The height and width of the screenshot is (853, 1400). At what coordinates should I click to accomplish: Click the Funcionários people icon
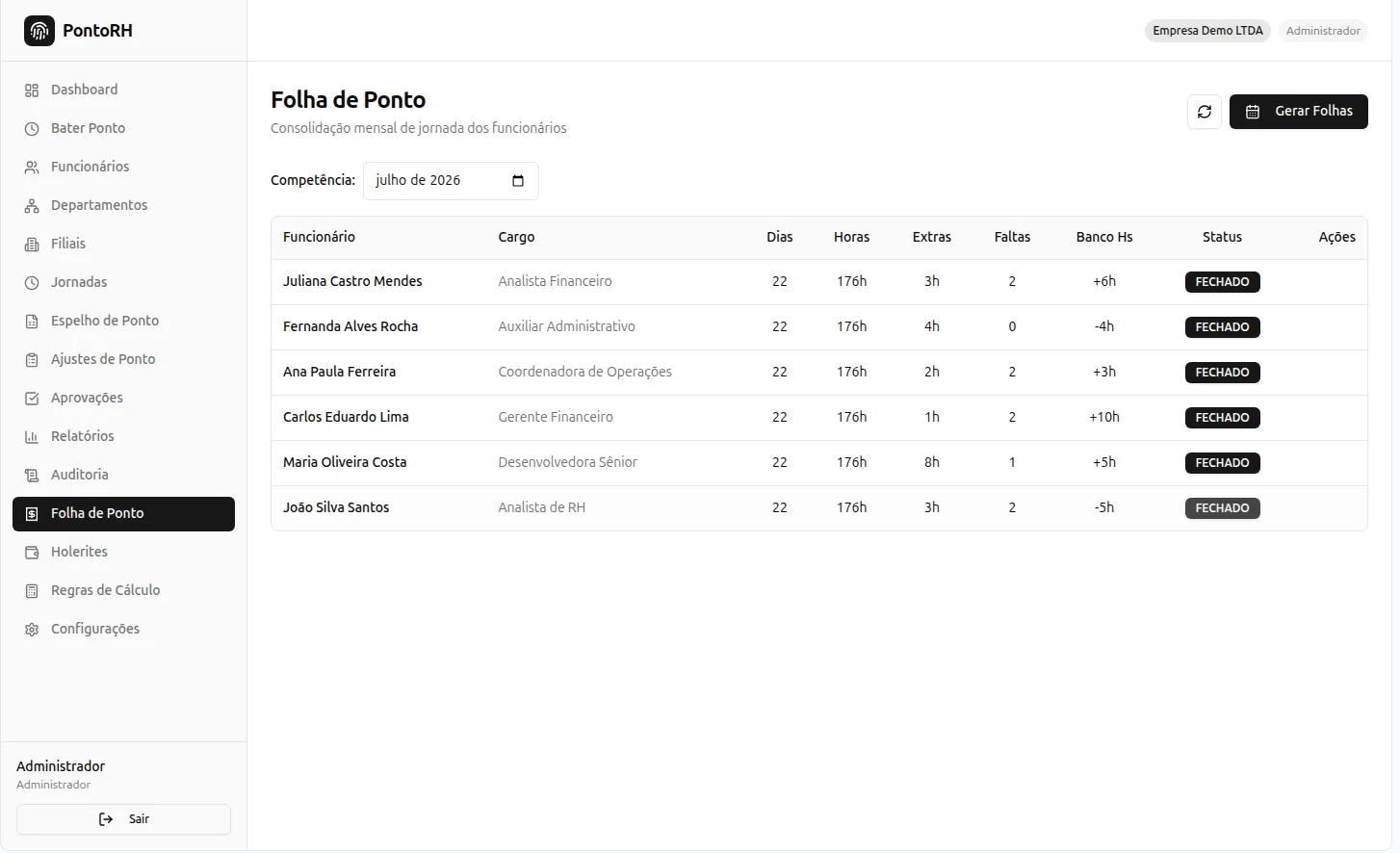click(32, 167)
